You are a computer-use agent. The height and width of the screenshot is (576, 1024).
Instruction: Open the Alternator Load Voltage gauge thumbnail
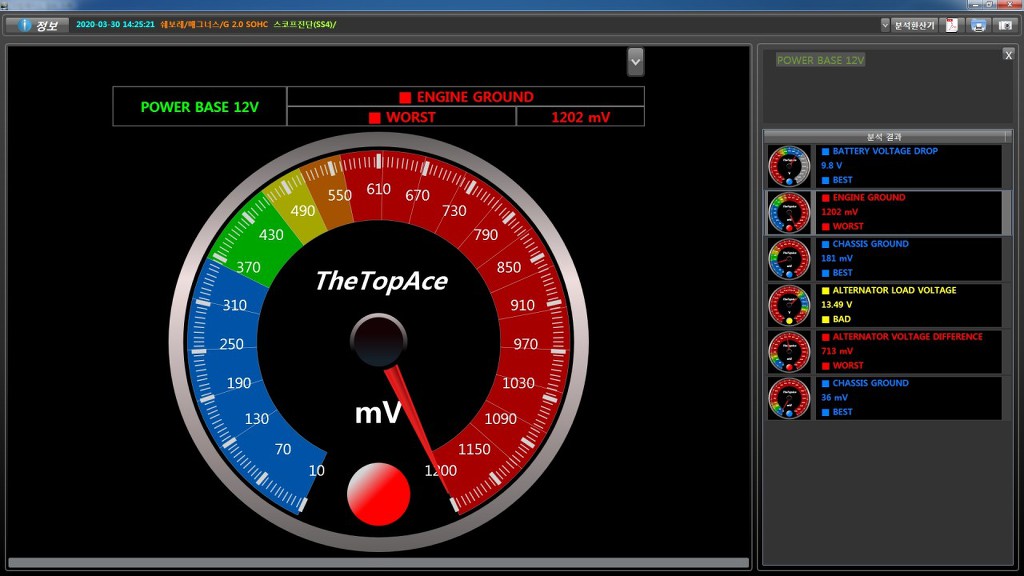[x=789, y=305]
